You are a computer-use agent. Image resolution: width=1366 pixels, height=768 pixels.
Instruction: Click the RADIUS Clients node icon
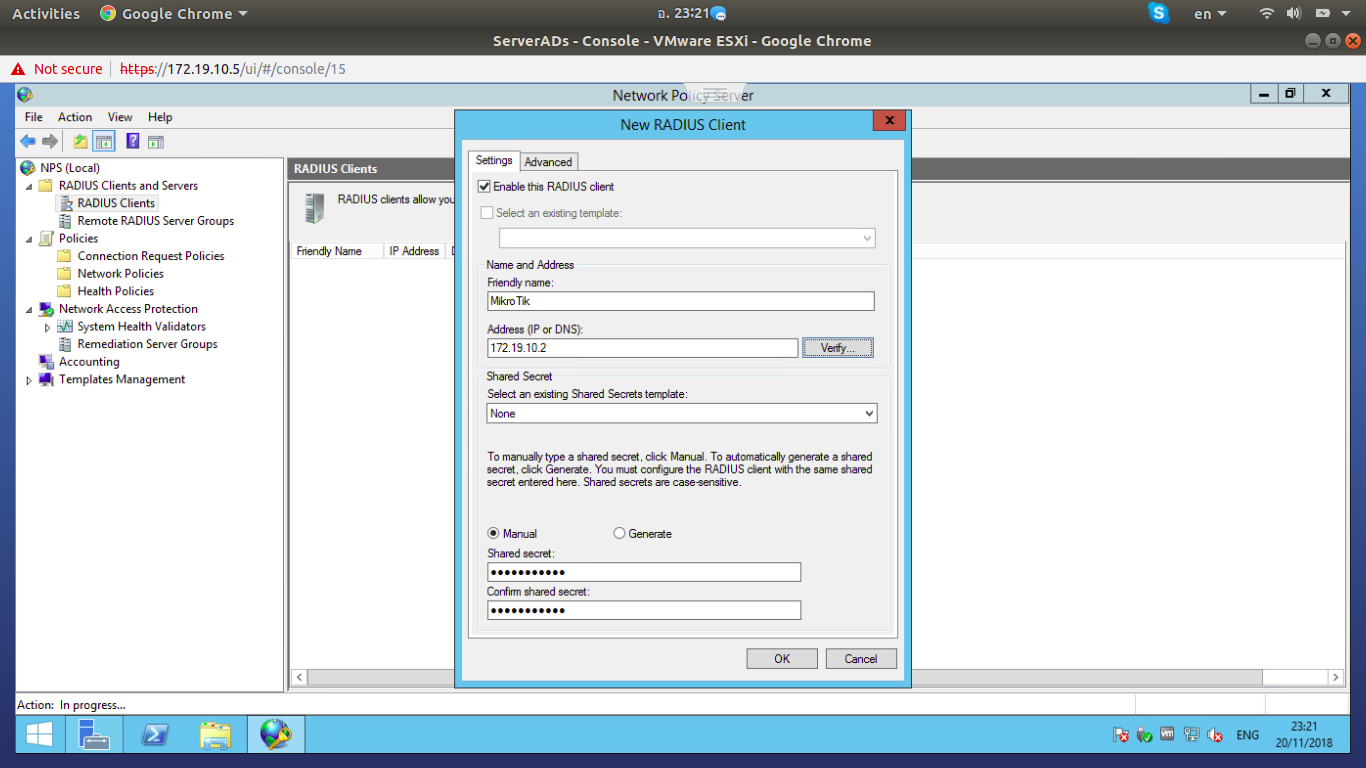click(66, 203)
